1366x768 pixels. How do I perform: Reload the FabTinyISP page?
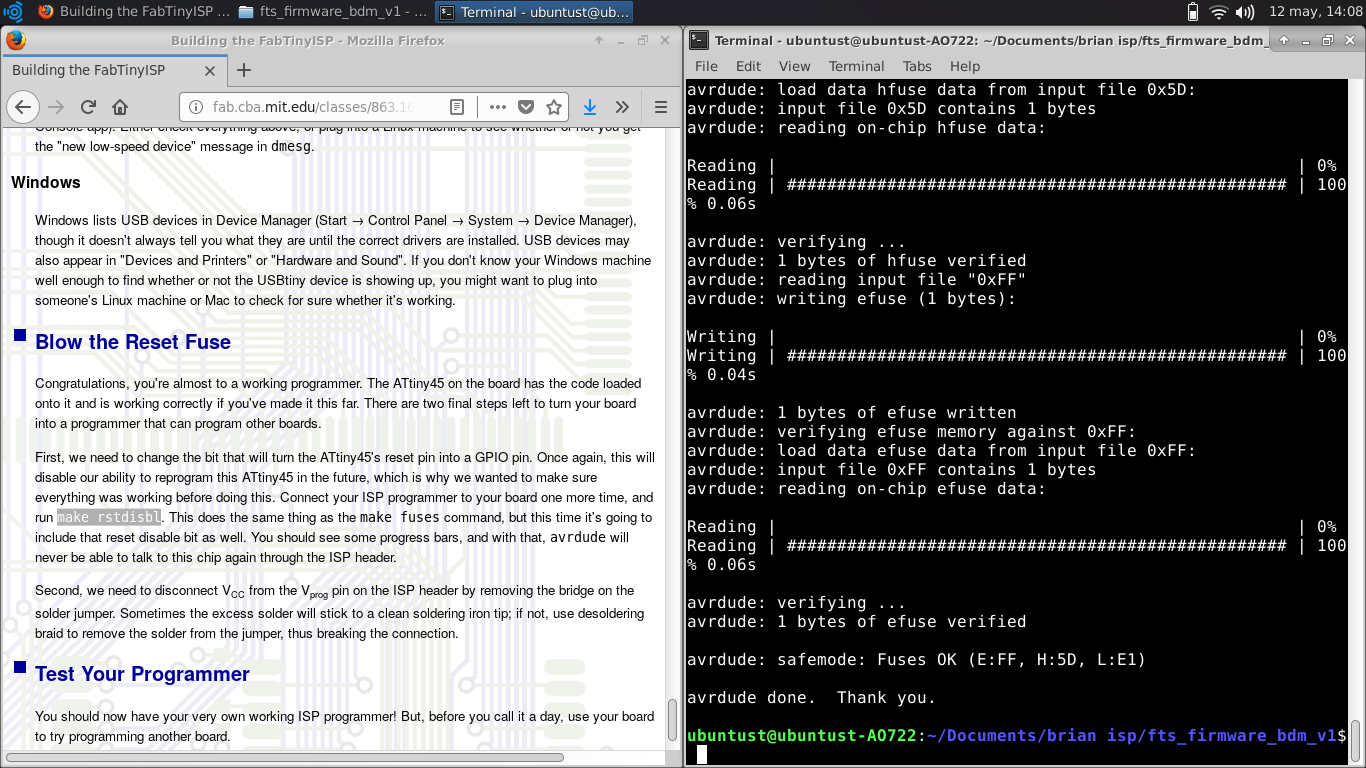click(x=88, y=107)
